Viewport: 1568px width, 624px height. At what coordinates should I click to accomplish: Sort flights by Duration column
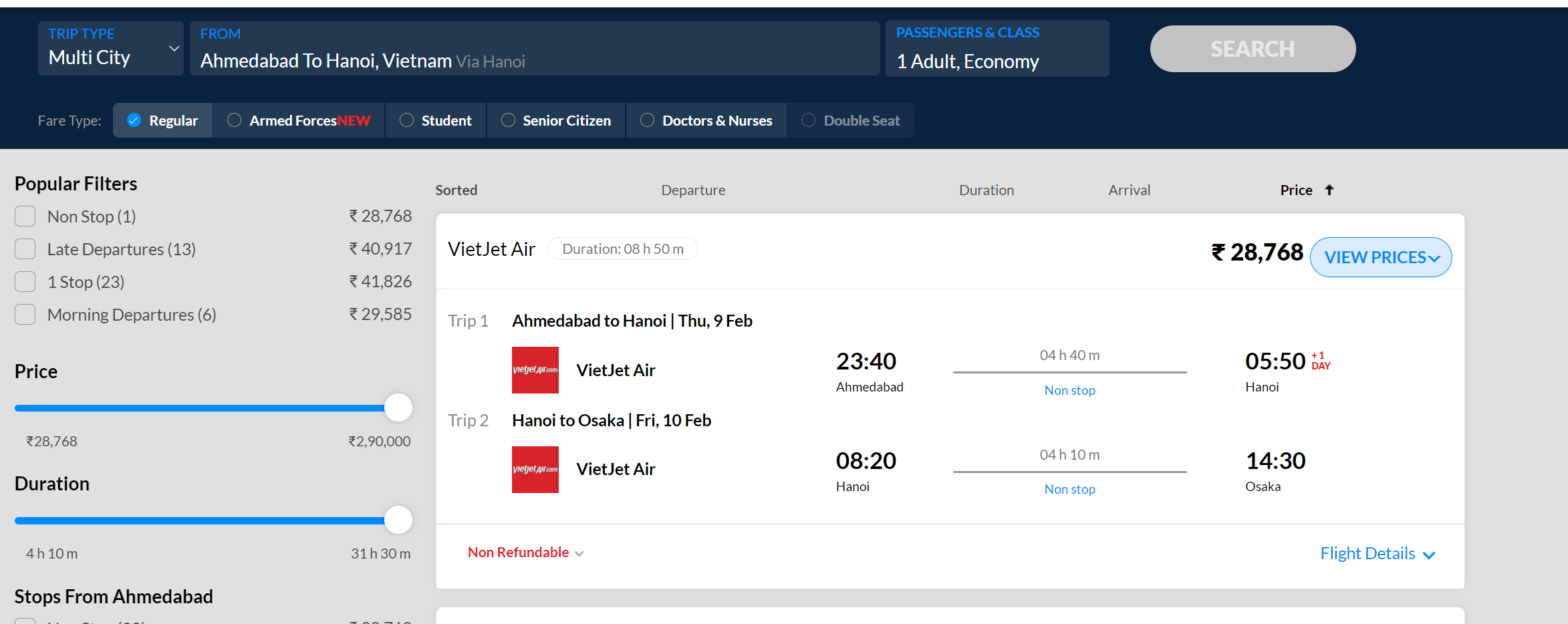click(986, 190)
